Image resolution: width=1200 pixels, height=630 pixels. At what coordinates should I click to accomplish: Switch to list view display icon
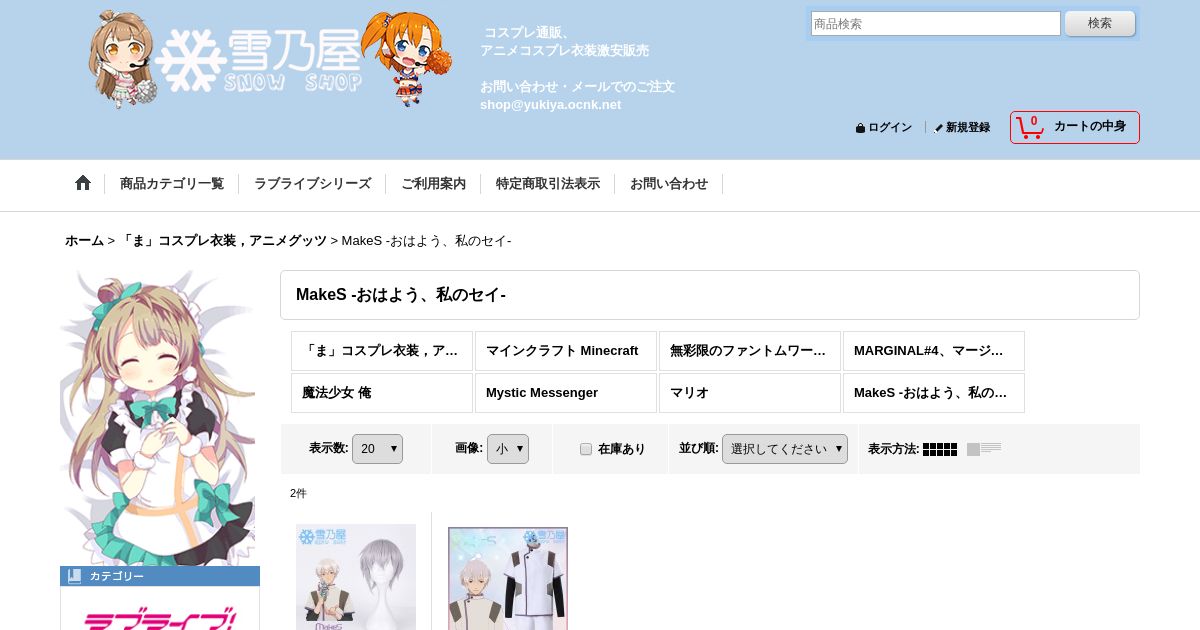pyautogui.click(x=984, y=449)
